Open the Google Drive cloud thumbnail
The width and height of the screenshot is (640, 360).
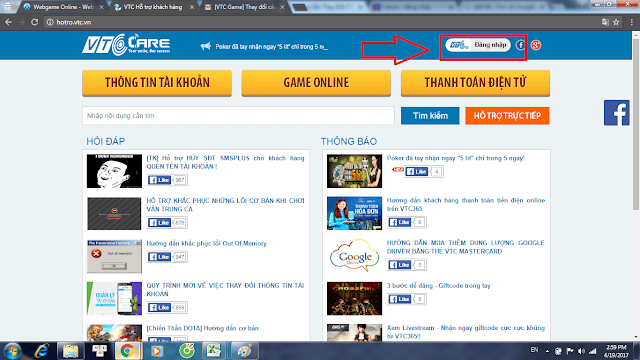354,256
